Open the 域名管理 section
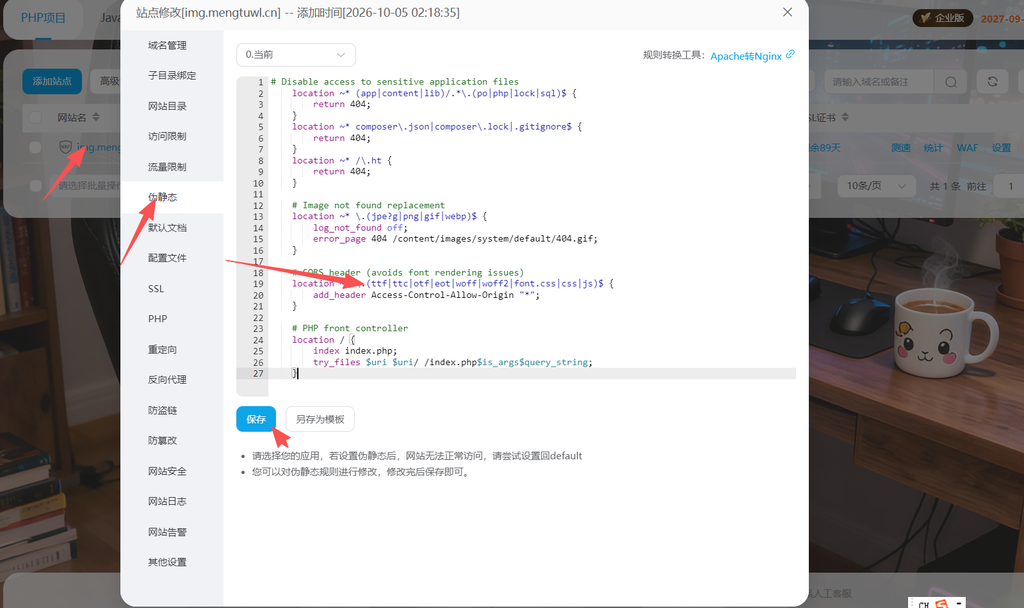The width and height of the screenshot is (1024, 608). tap(167, 45)
